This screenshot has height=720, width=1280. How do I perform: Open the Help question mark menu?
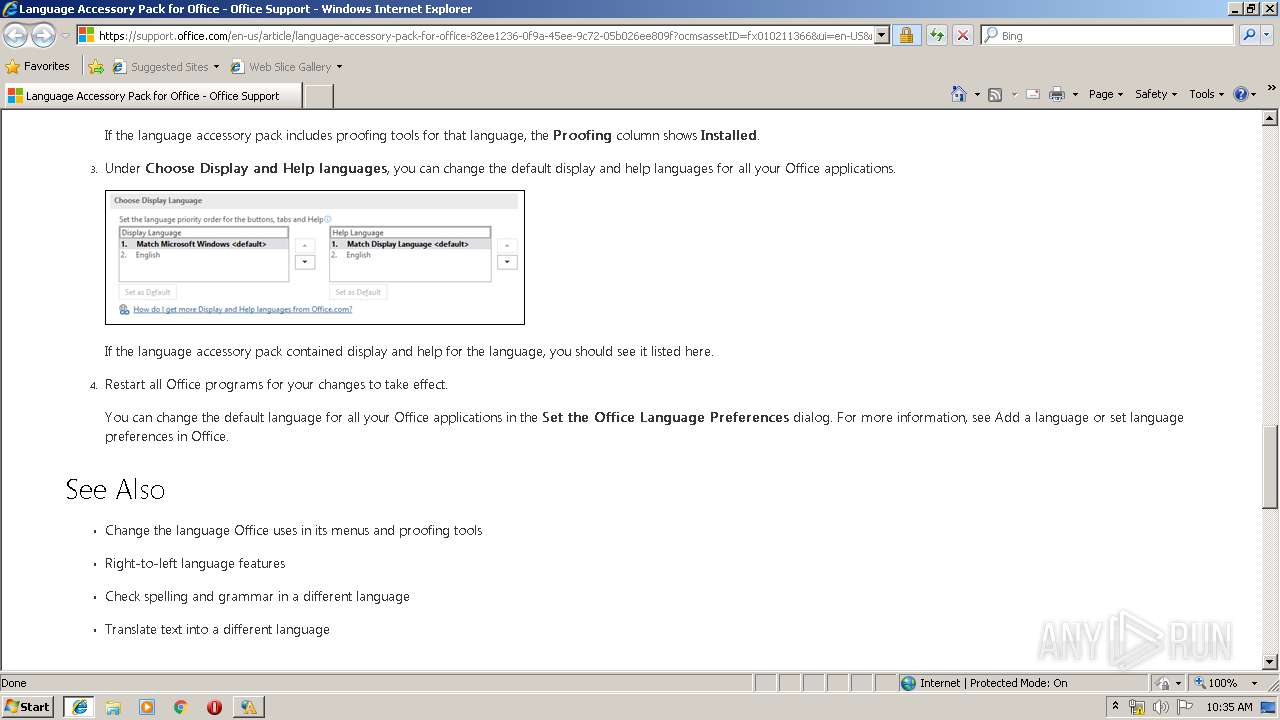coord(1245,94)
